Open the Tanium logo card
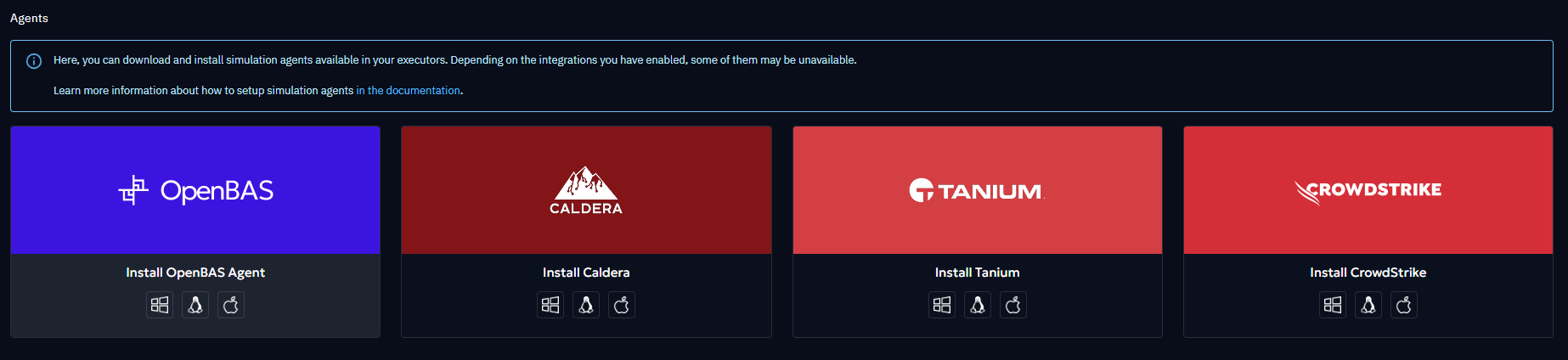Viewport: 1568px width, 360px height. (x=977, y=190)
